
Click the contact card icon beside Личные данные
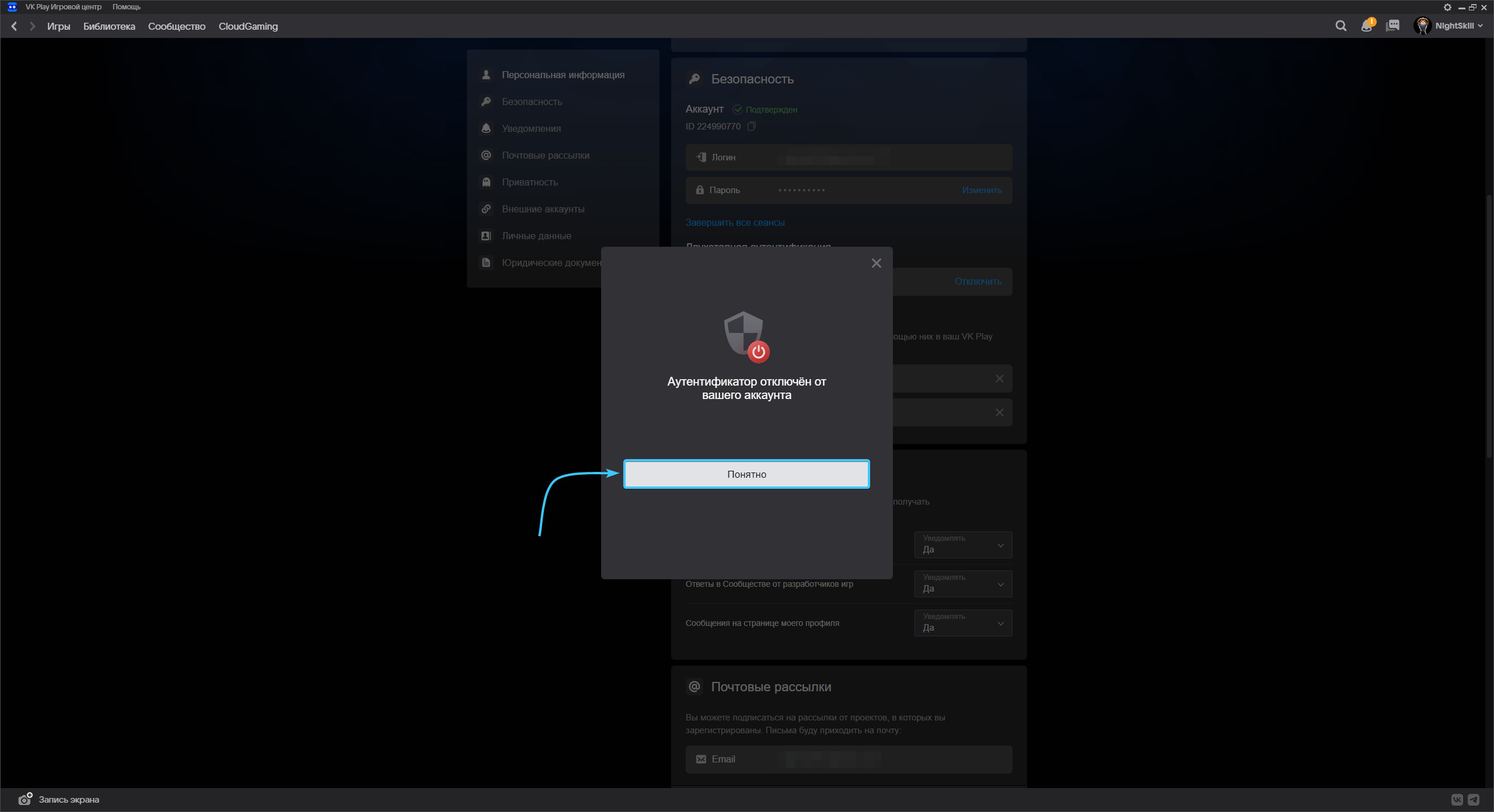click(x=486, y=236)
